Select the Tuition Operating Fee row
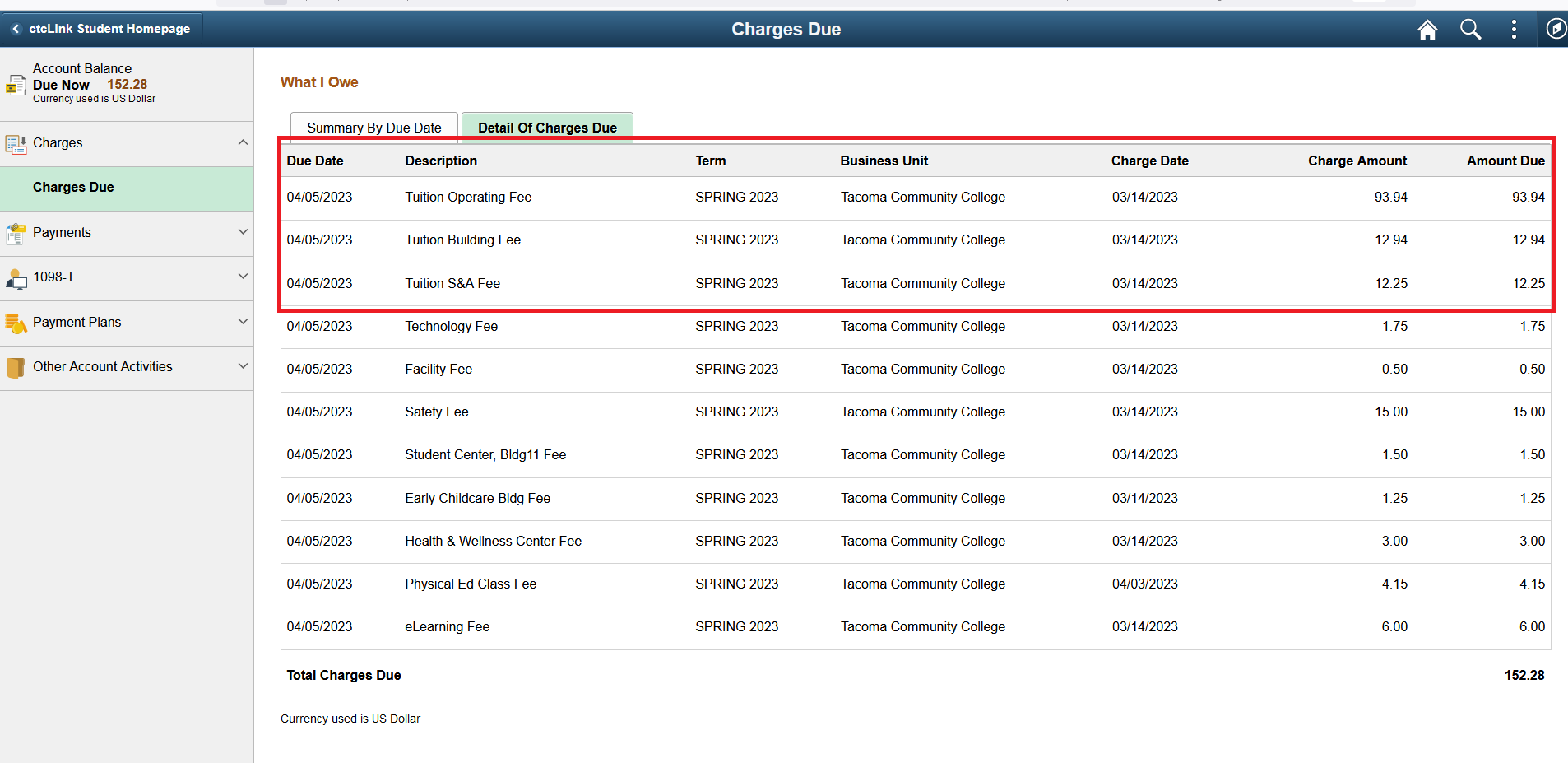The height and width of the screenshot is (763, 1568). (916, 198)
